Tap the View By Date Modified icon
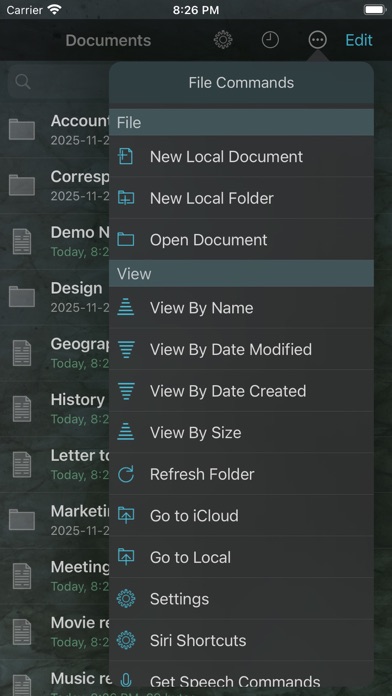Image resolution: width=392 pixels, height=696 pixels. 126,349
